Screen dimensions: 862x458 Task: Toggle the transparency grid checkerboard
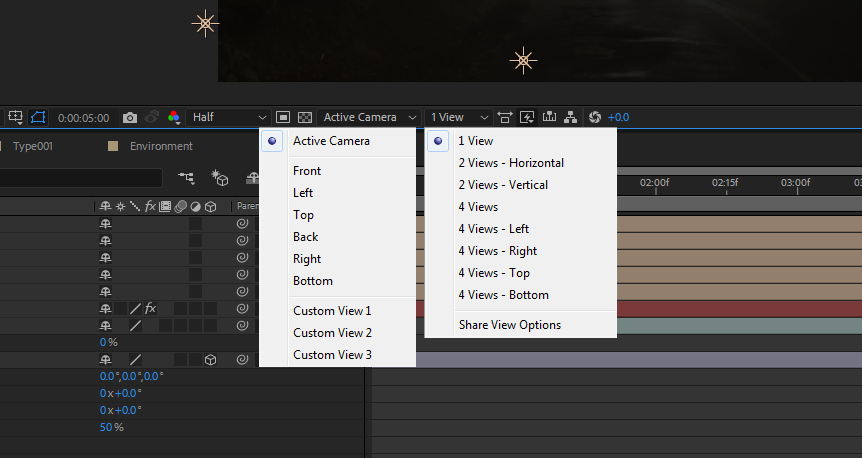(305, 117)
